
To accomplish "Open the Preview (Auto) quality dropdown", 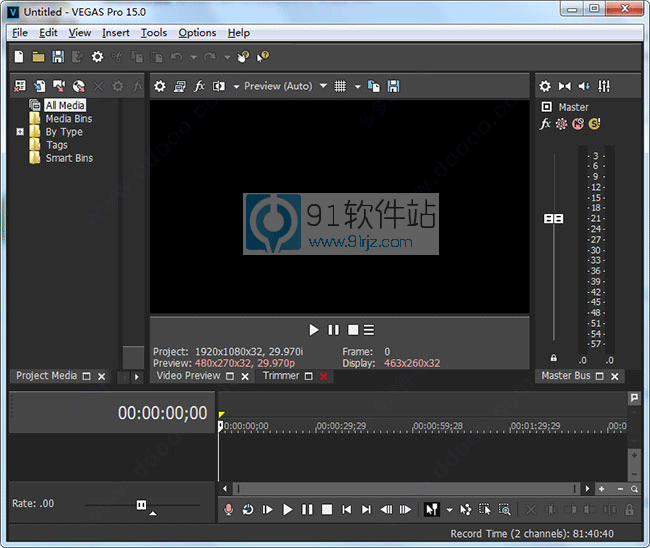I will pyautogui.click(x=279, y=86).
